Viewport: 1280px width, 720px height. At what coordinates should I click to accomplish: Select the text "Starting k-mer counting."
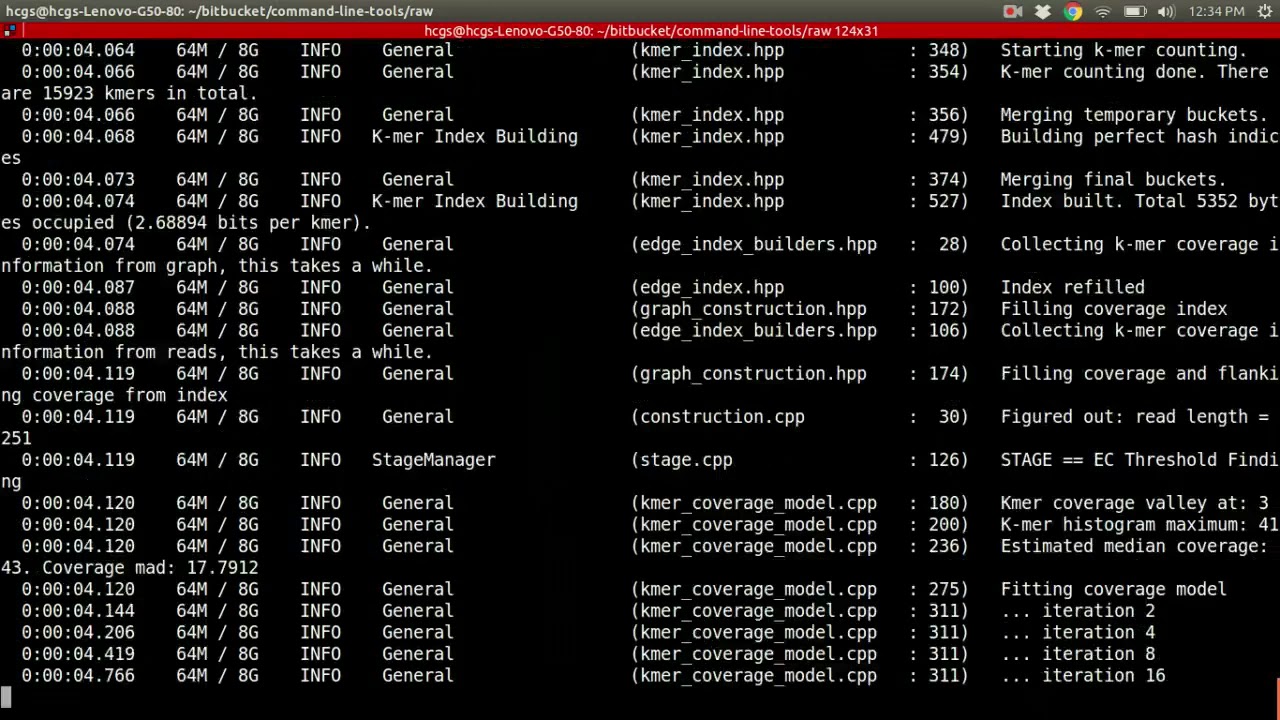click(1124, 50)
